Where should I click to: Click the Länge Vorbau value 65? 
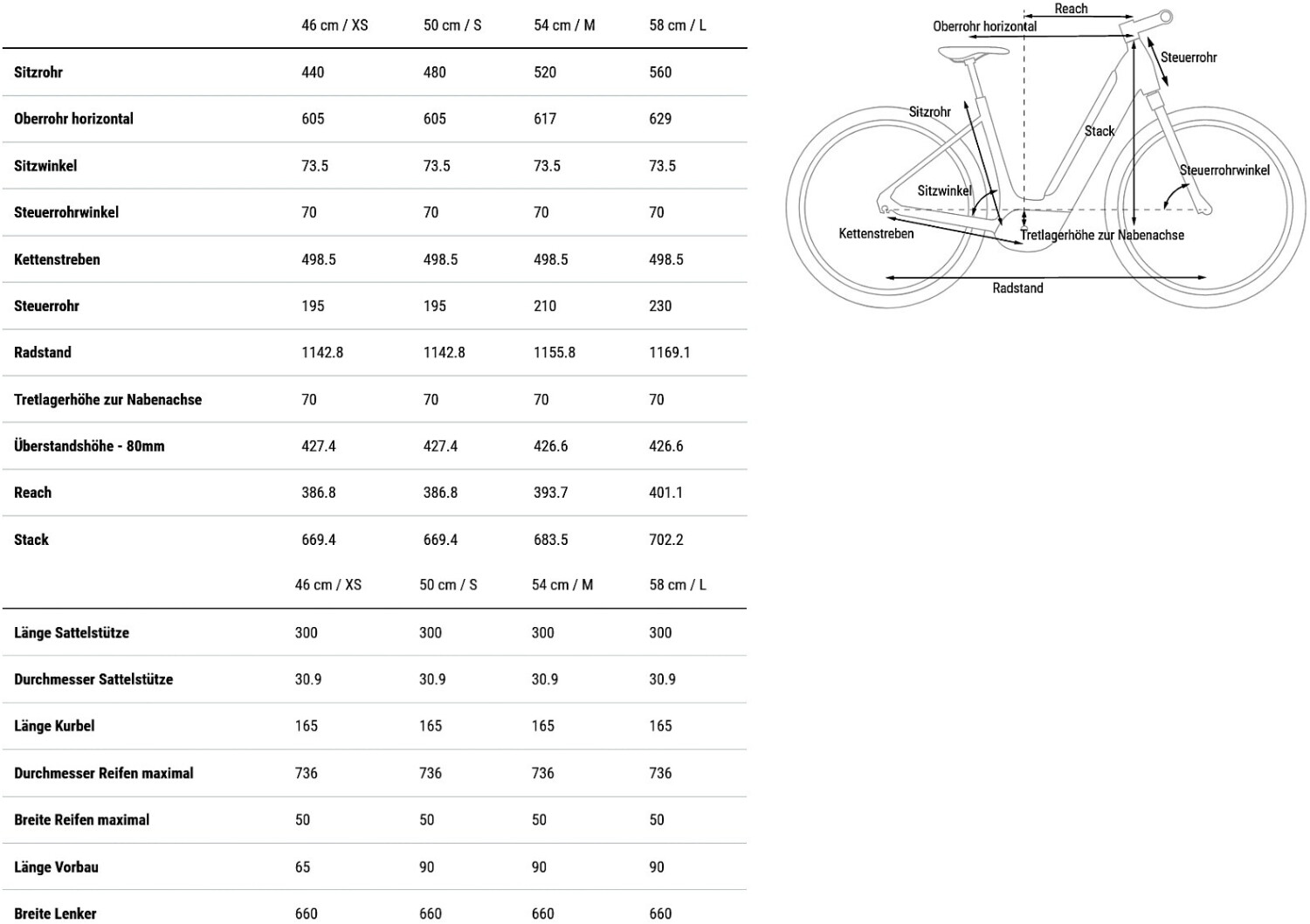302,867
